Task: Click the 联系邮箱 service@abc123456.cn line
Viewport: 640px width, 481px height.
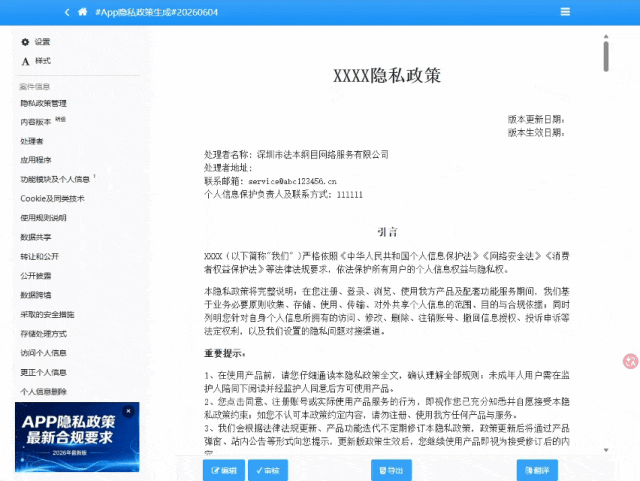Action: click(270, 181)
